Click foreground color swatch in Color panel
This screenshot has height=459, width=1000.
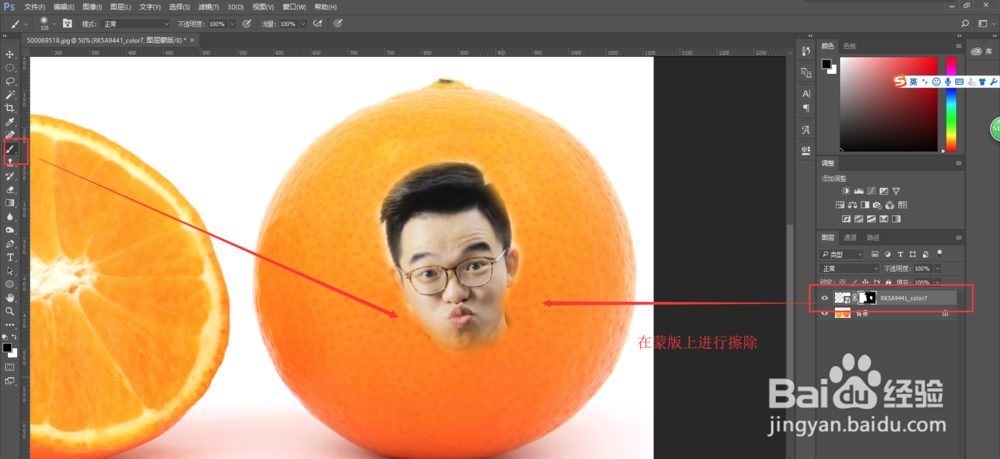click(x=827, y=64)
